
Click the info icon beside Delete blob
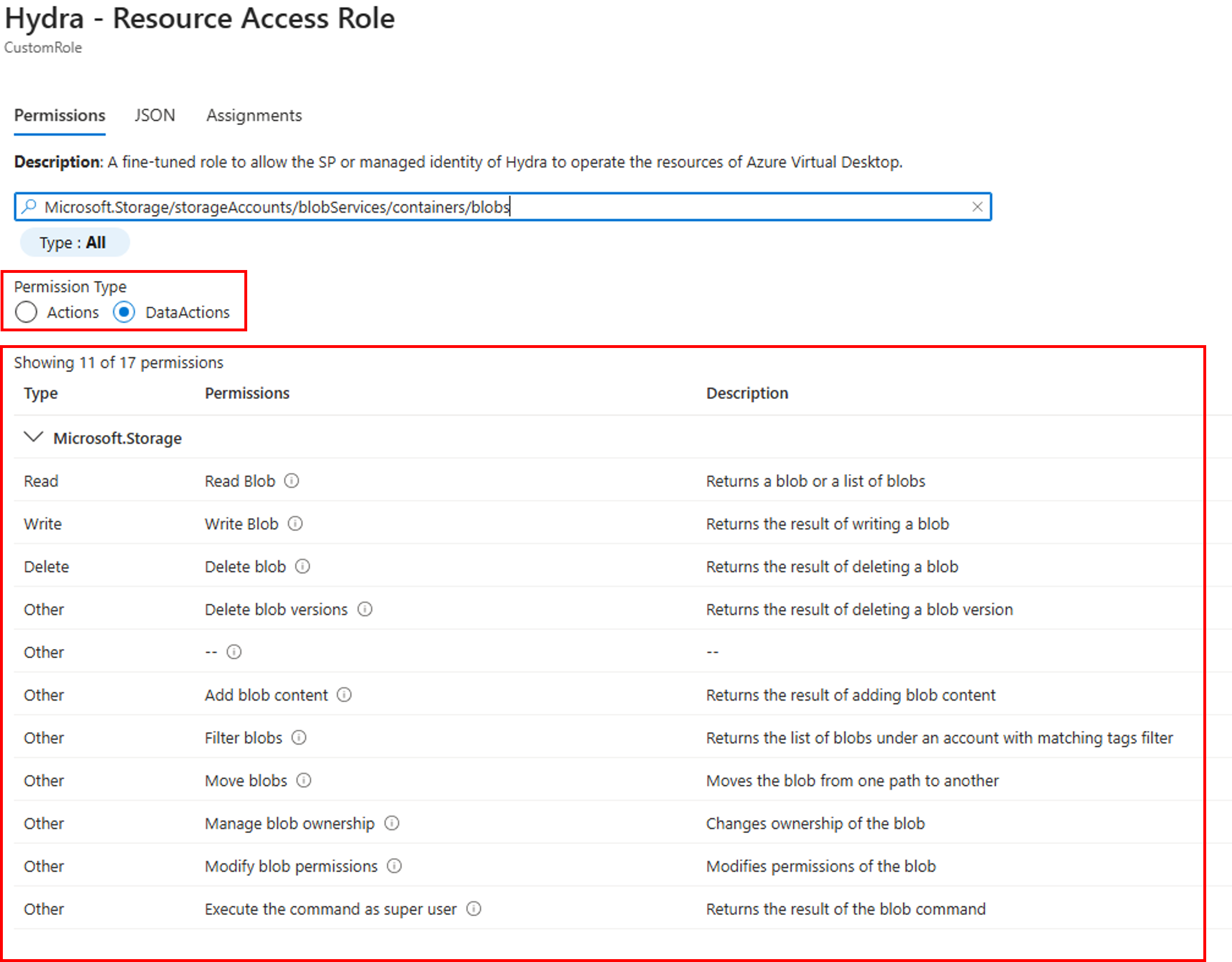303,566
